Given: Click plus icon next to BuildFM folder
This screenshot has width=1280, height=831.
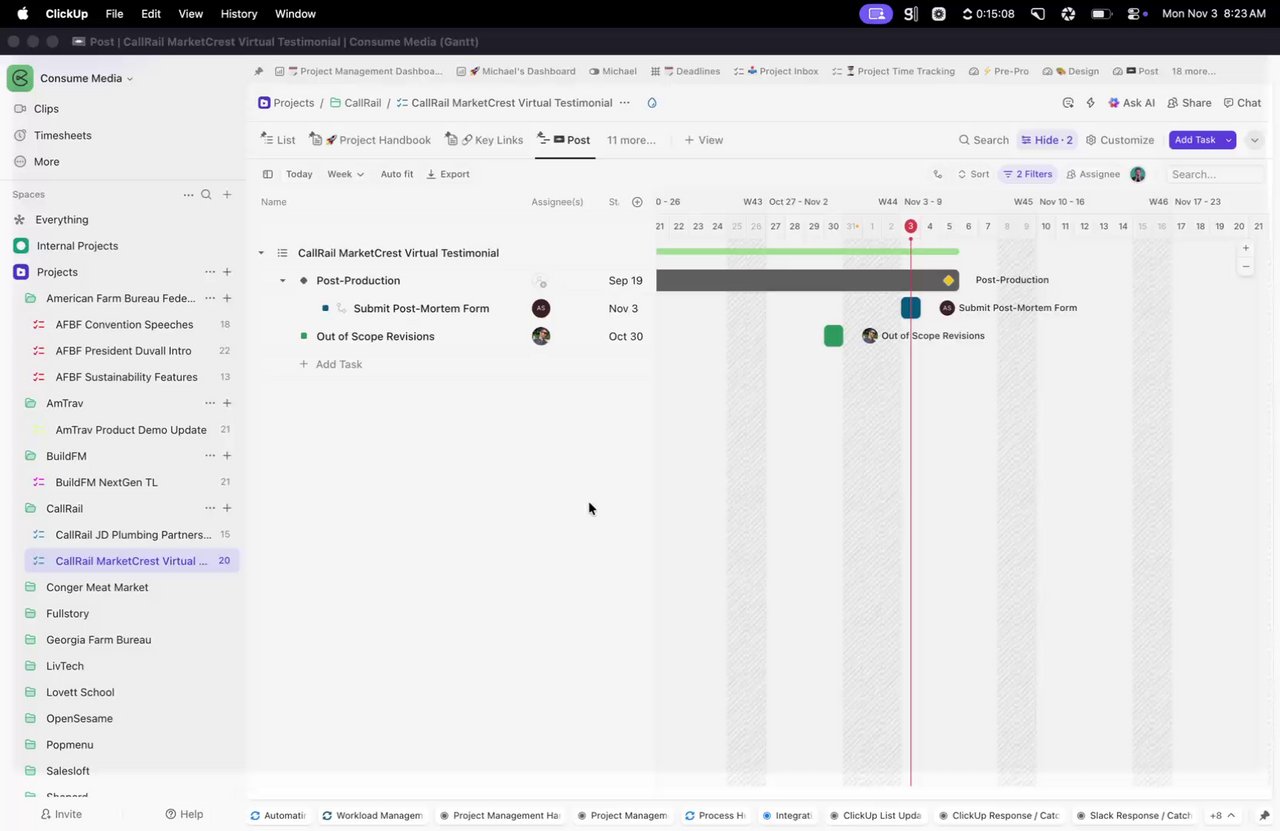Looking at the screenshot, I should (227, 456).
